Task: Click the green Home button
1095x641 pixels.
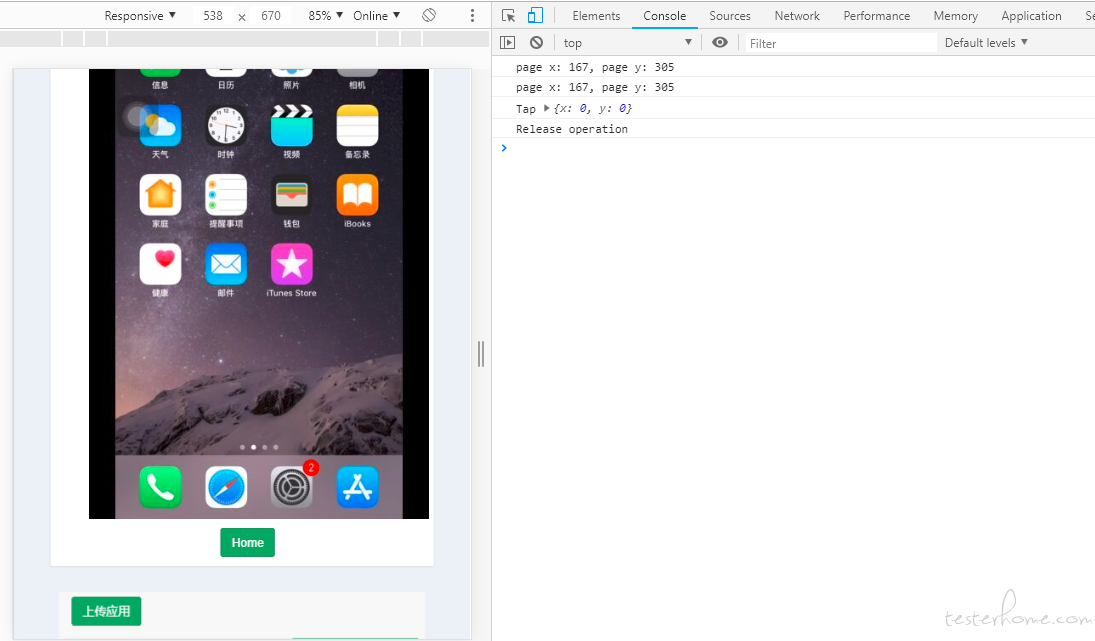Action: click(x=247, y=543)
